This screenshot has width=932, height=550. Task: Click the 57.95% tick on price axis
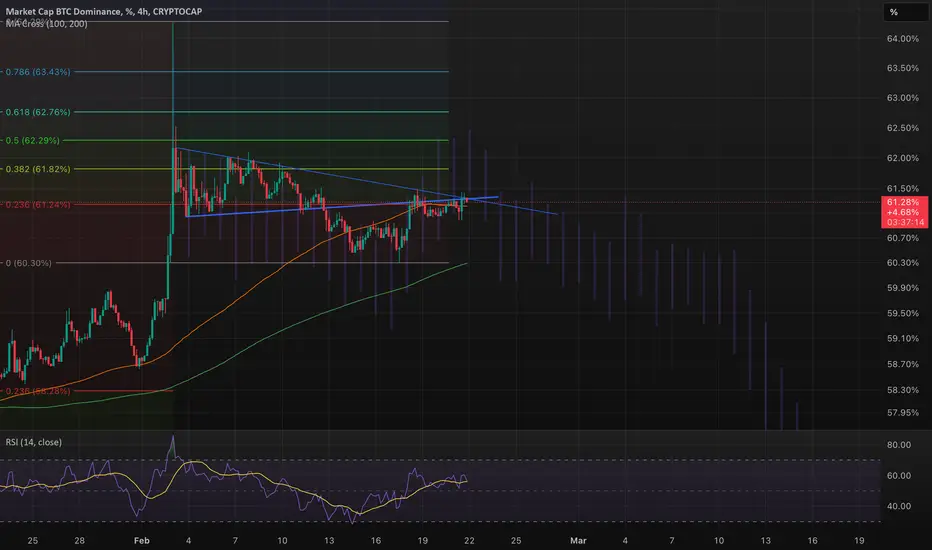coord(902,413)
